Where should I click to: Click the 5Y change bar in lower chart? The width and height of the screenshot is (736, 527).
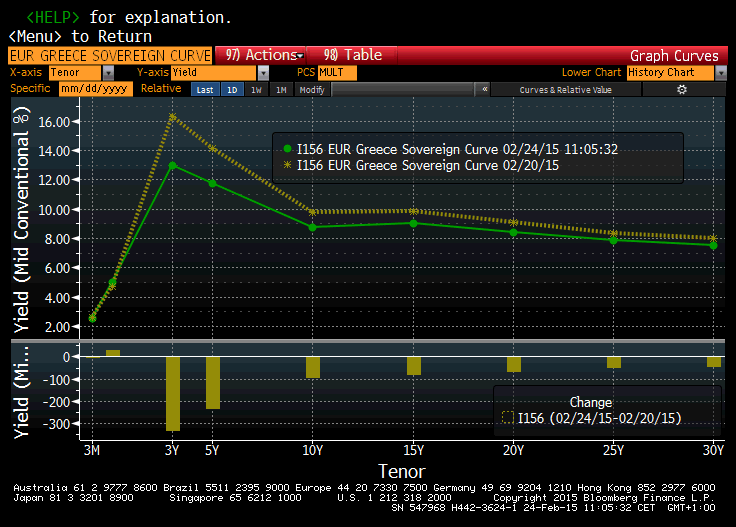tap(213, 383)
